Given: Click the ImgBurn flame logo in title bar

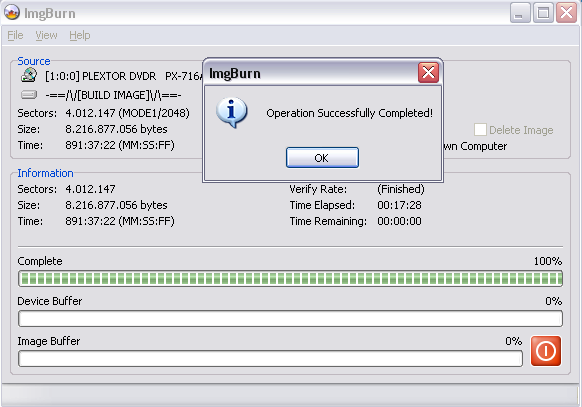Looking at the screenshot, I should (11, 13).
